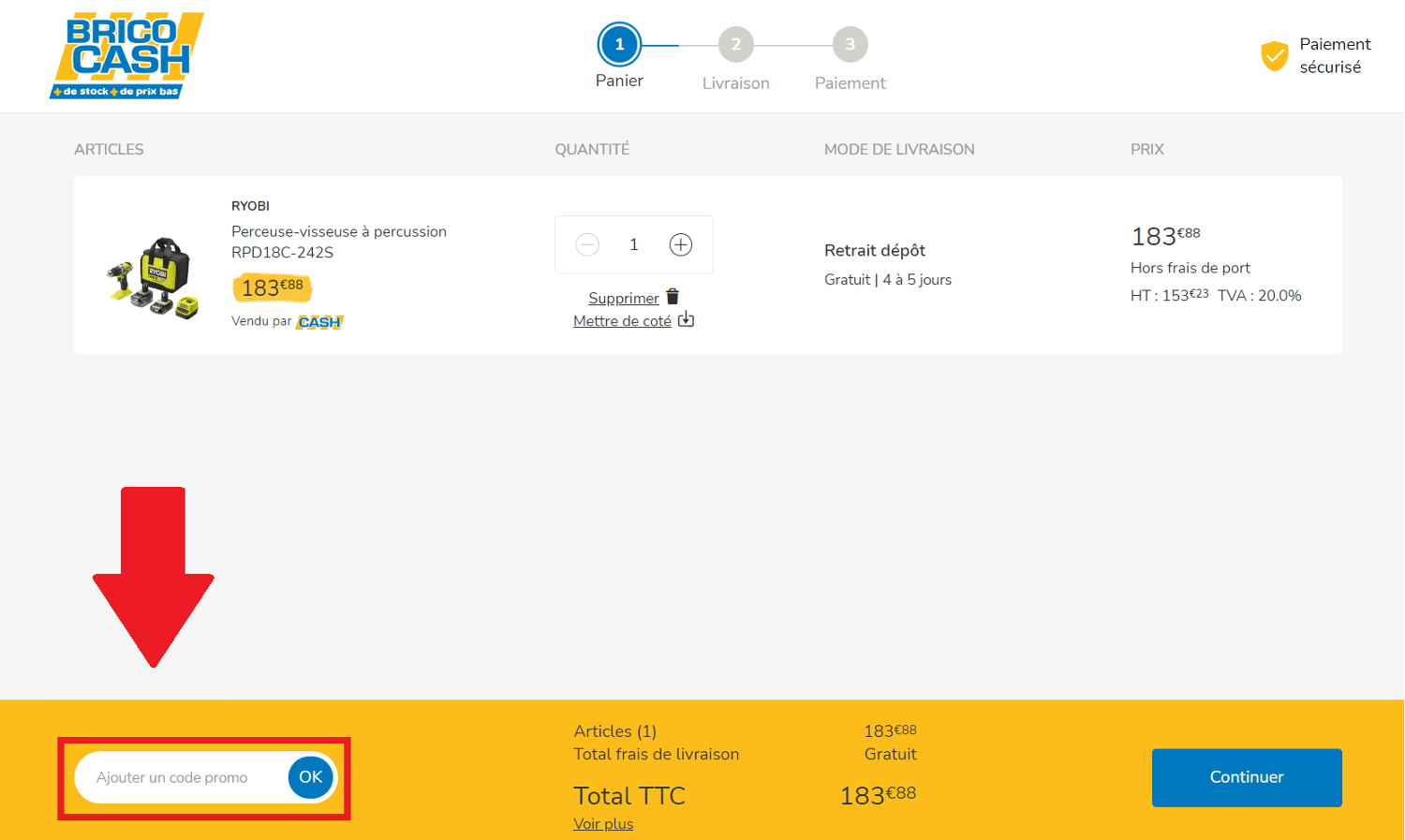This screenshot has width=1405, height=840.
Task: Increase quantity with the plus icon
Action: point(681,244)
